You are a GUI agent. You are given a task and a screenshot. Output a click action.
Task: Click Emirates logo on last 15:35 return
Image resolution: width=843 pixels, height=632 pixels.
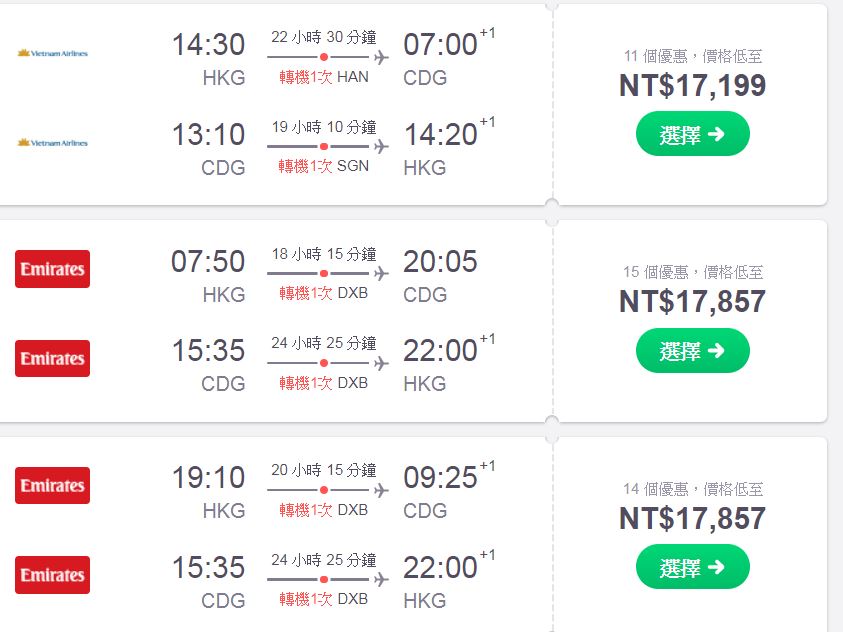tap(53, 574)
